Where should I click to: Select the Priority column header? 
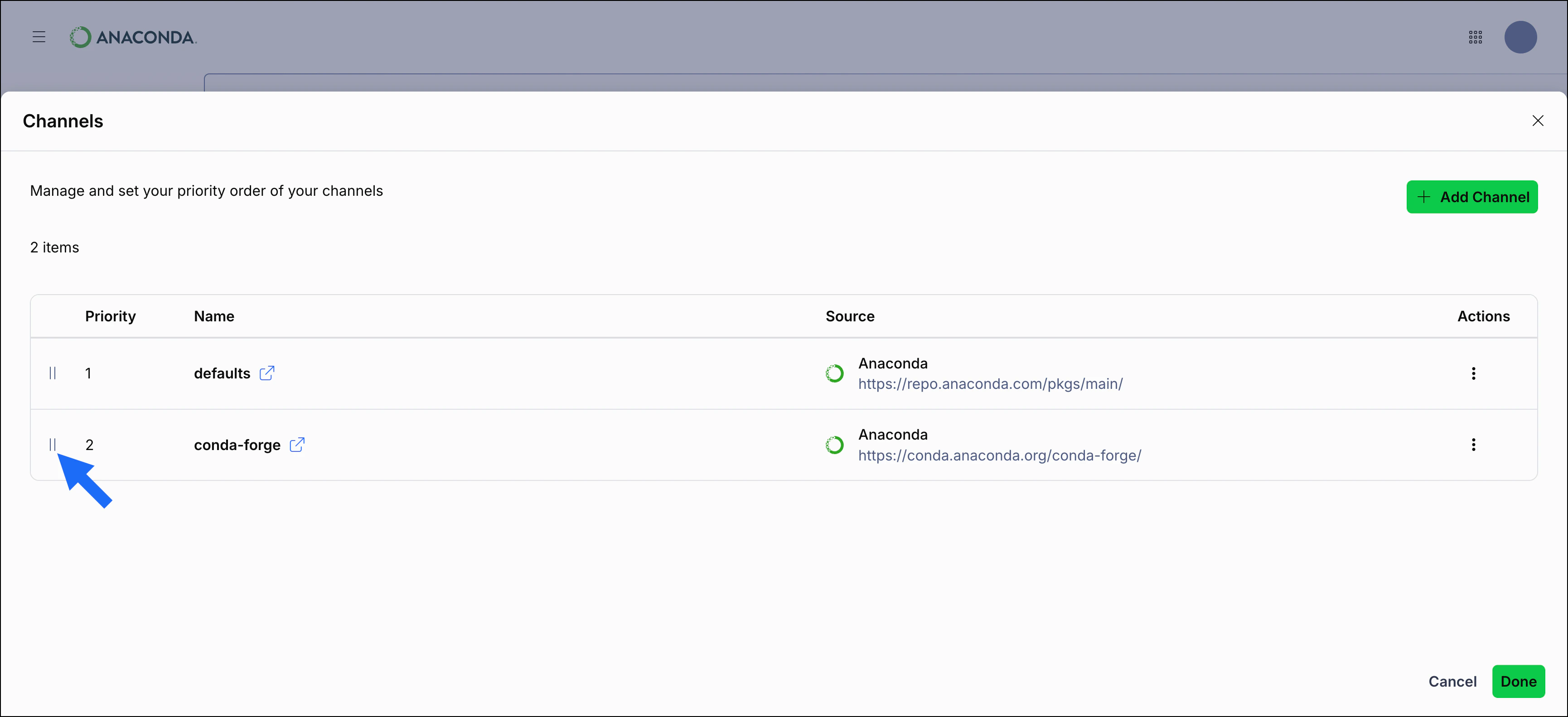110,316
